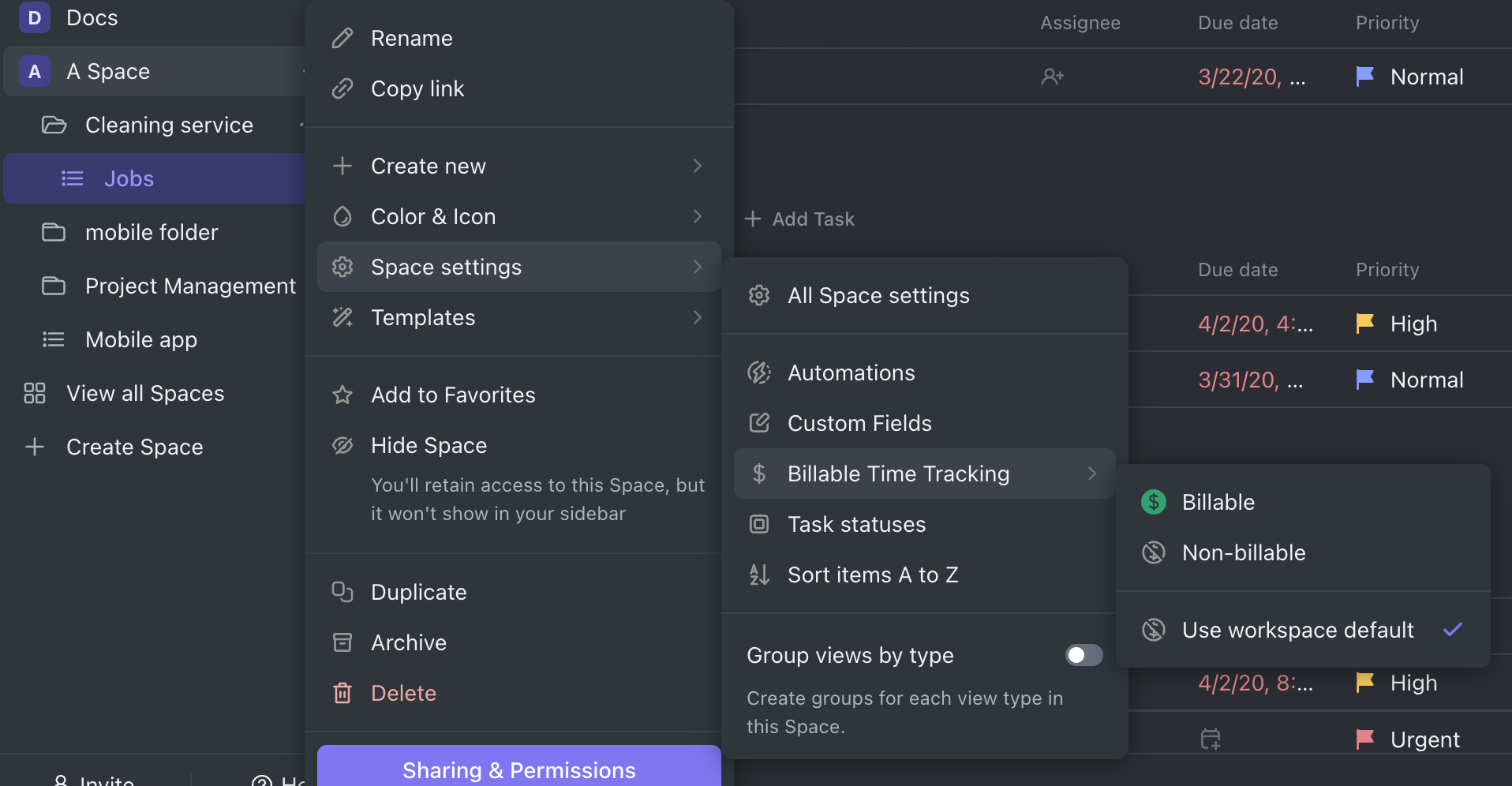Viewport: 1512px width, 786px height.
Task: Click the red Urgent priority flag
Action: tap(1365, 739)
